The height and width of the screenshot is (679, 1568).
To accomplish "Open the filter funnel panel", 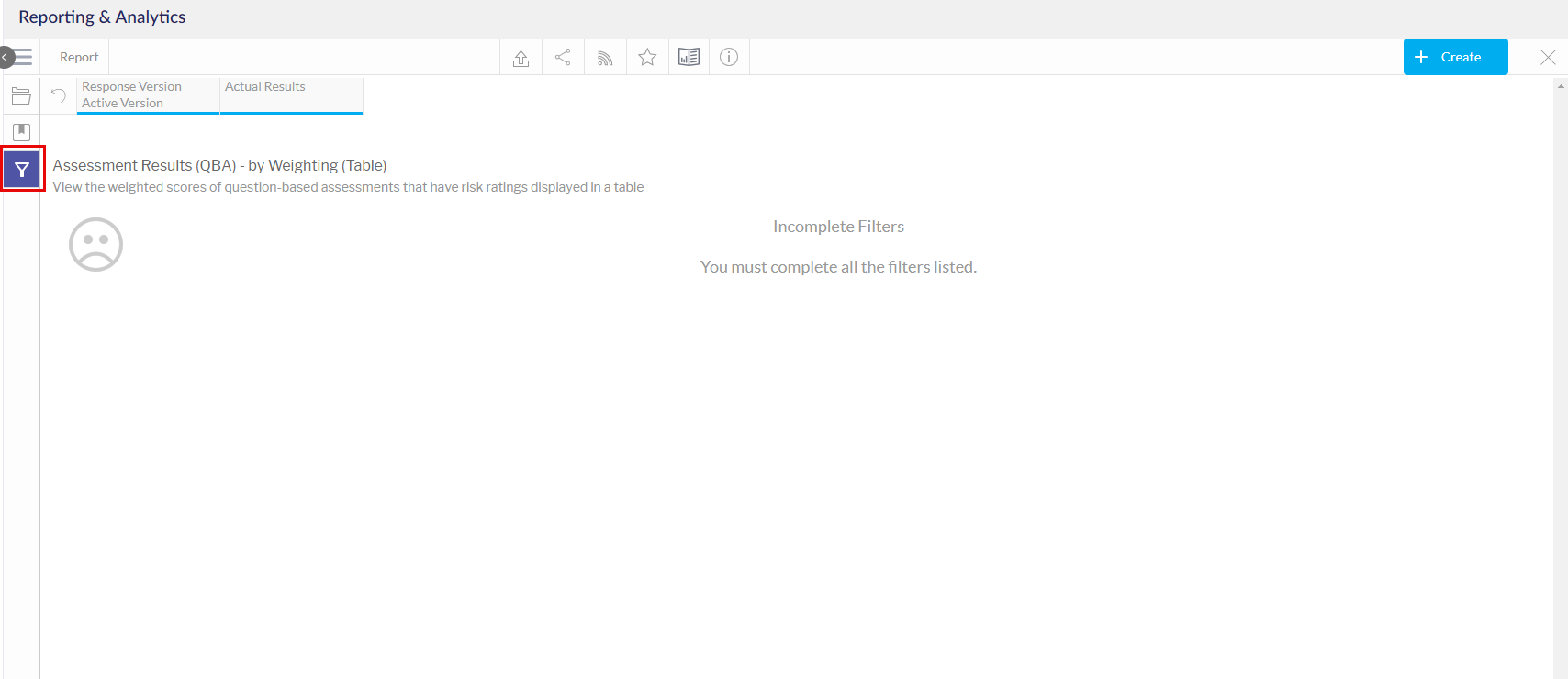I will pyautogui.click(x=22, y=170).
